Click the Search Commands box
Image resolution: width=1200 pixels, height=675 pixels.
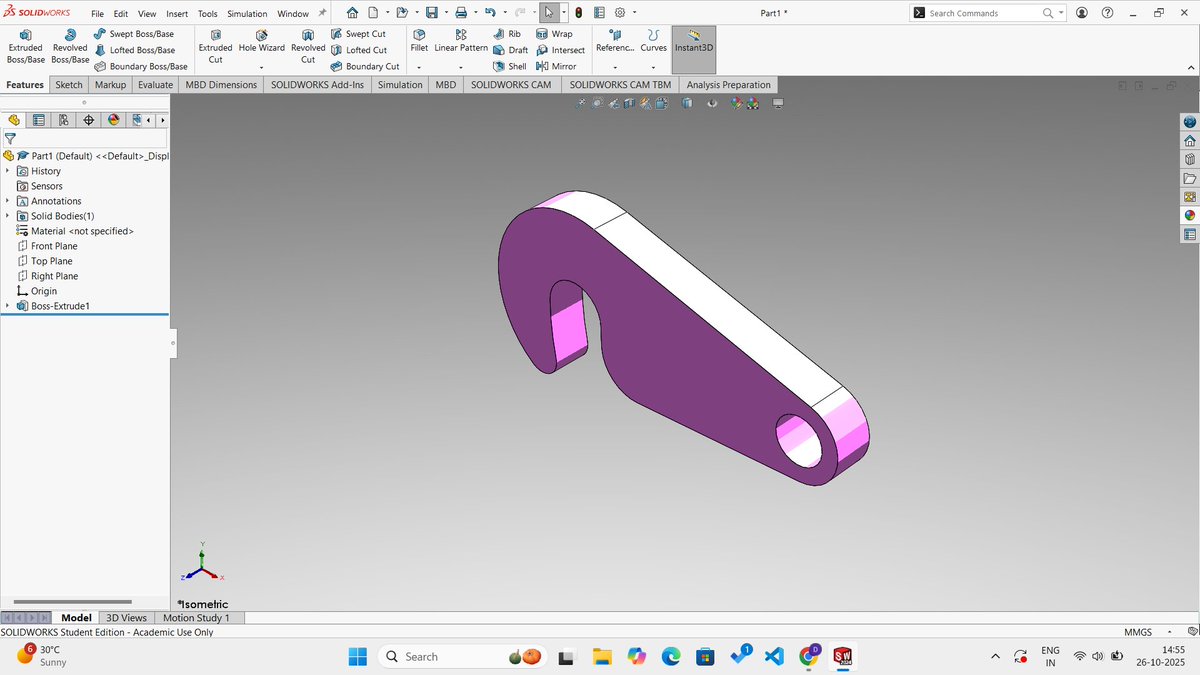pyautogui.click(x=987, y=13)
